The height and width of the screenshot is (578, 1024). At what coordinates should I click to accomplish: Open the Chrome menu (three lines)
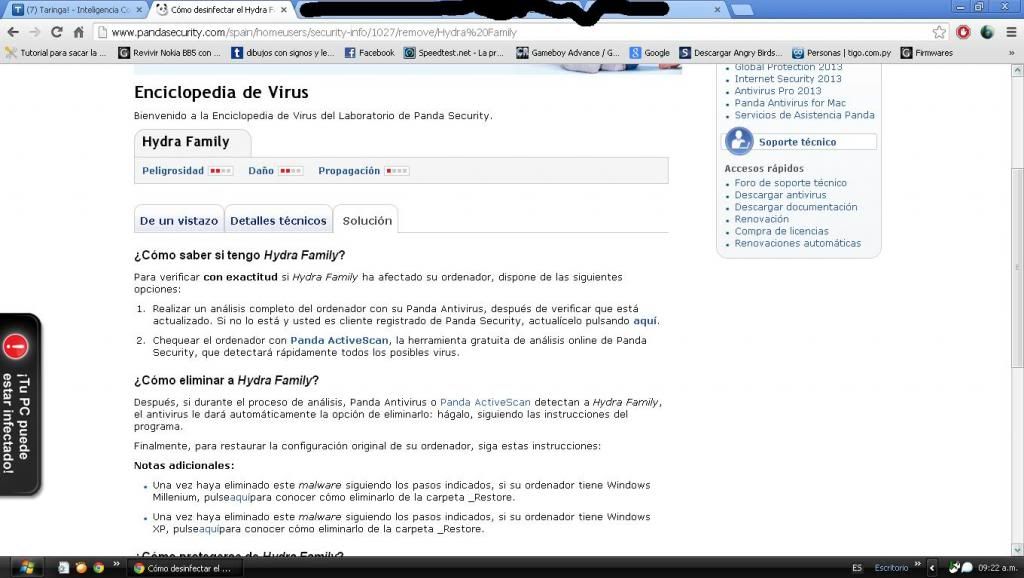pos(1011,32)
